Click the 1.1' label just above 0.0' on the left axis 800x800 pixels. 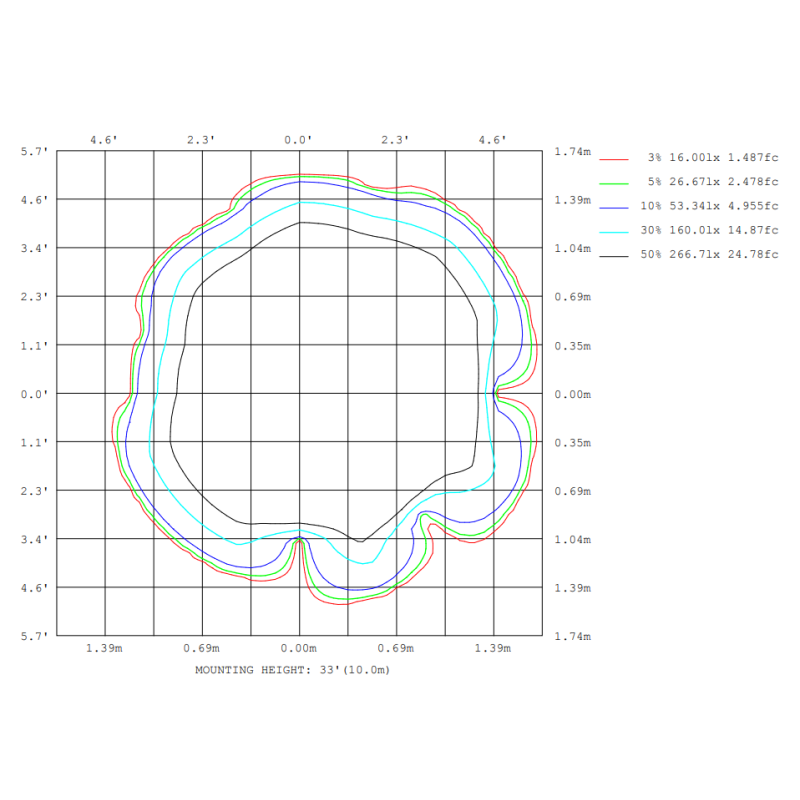coord(34,345)
